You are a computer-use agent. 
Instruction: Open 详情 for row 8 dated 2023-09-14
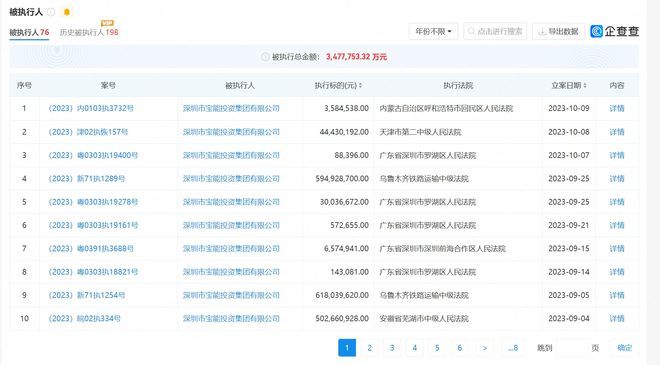[x=617, y=272]
